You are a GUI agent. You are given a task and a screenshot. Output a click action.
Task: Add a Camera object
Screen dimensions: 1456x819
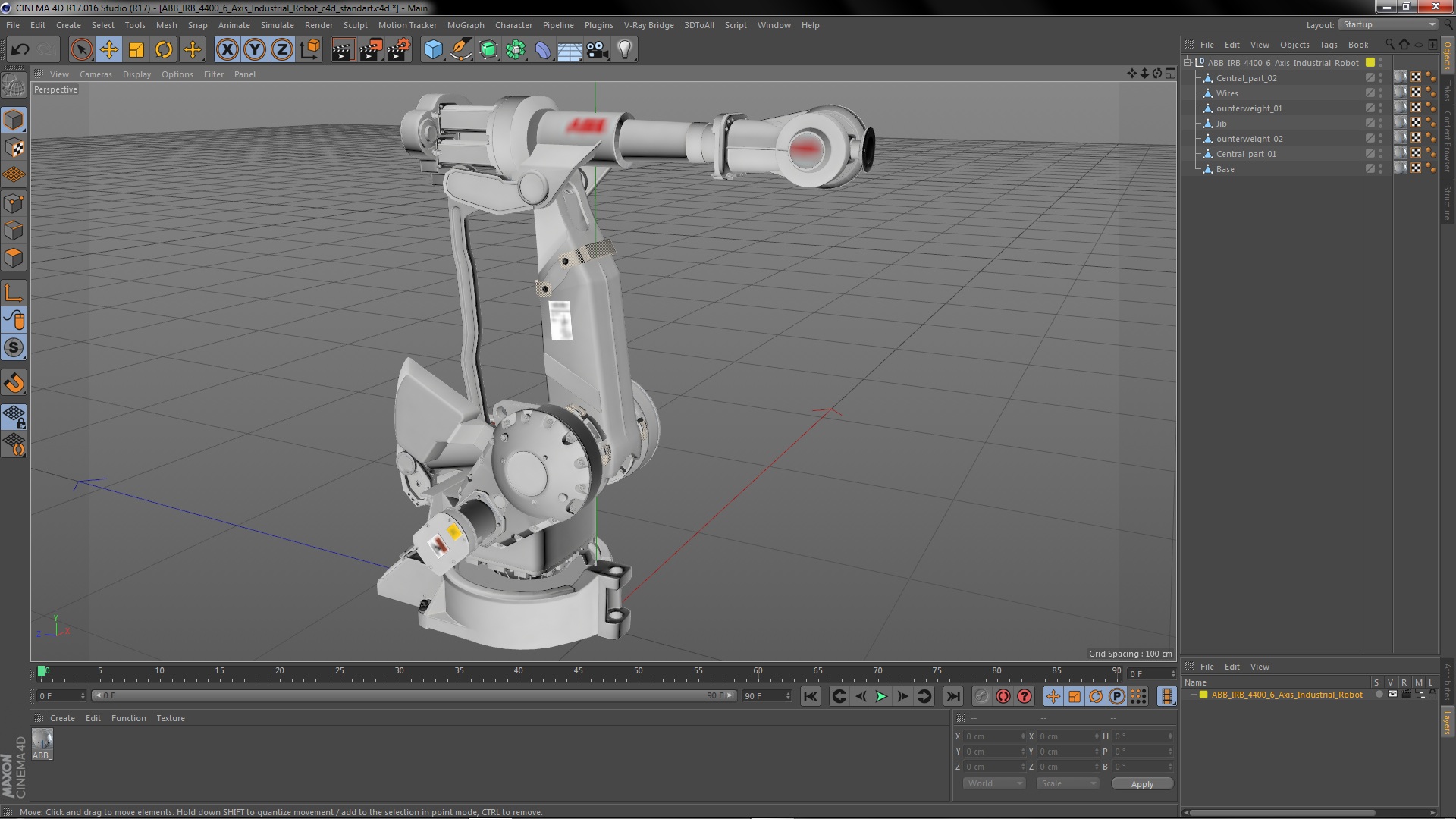click(598, 50)
